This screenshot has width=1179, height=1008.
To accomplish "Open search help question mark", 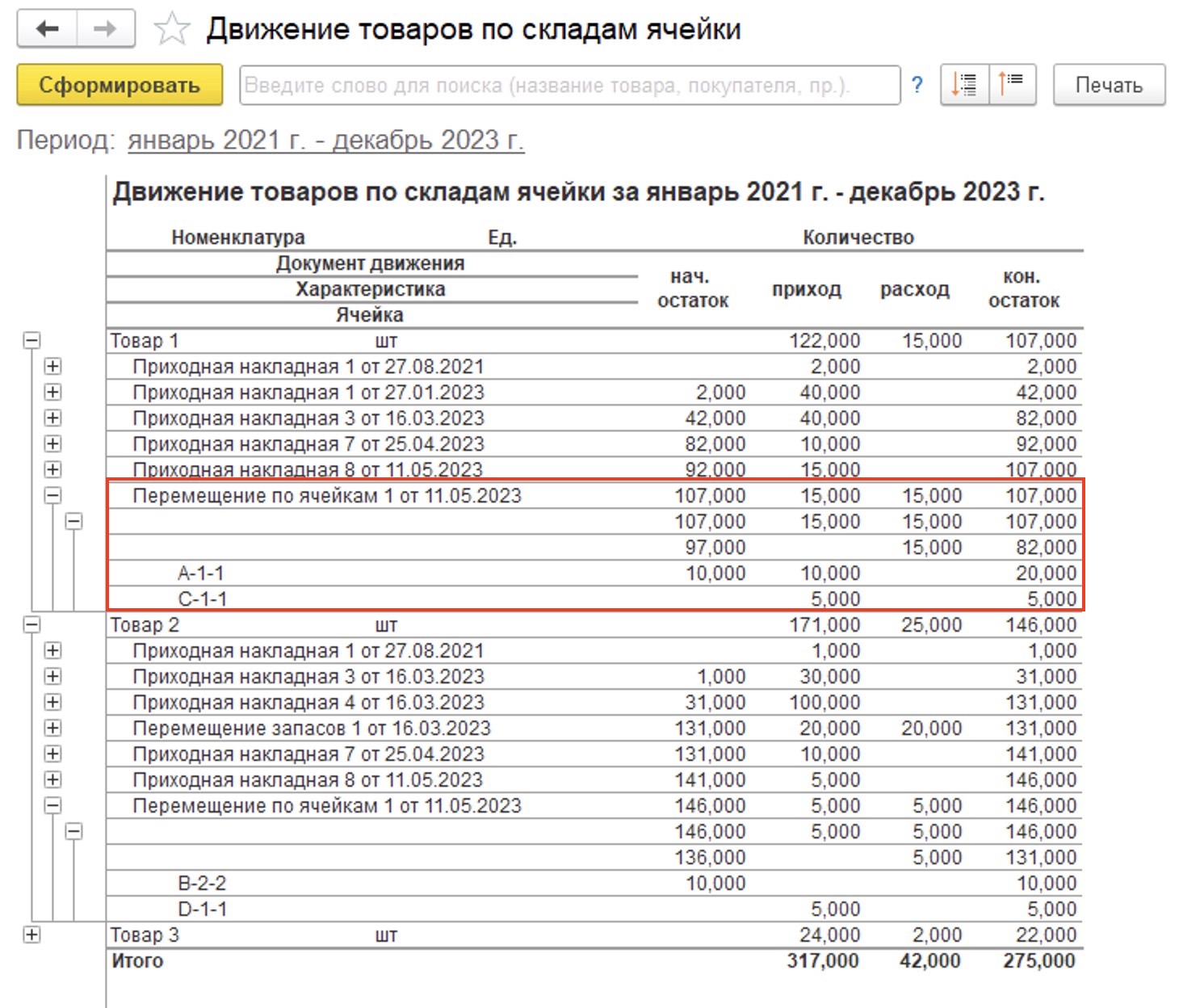I will coord(917,85).
